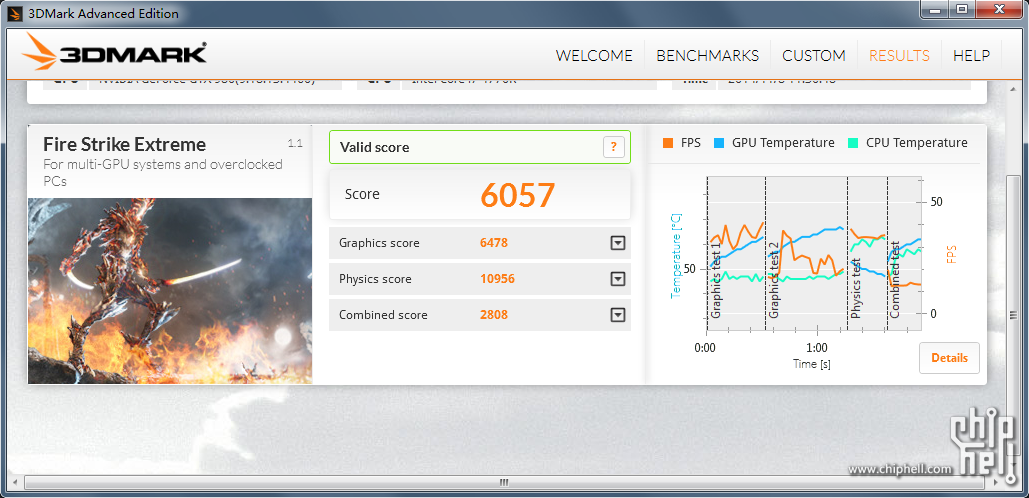Click the horizontal scrollbar left arrow
Viewport: 1029px width, 498px height.
[x=14, y=482]
